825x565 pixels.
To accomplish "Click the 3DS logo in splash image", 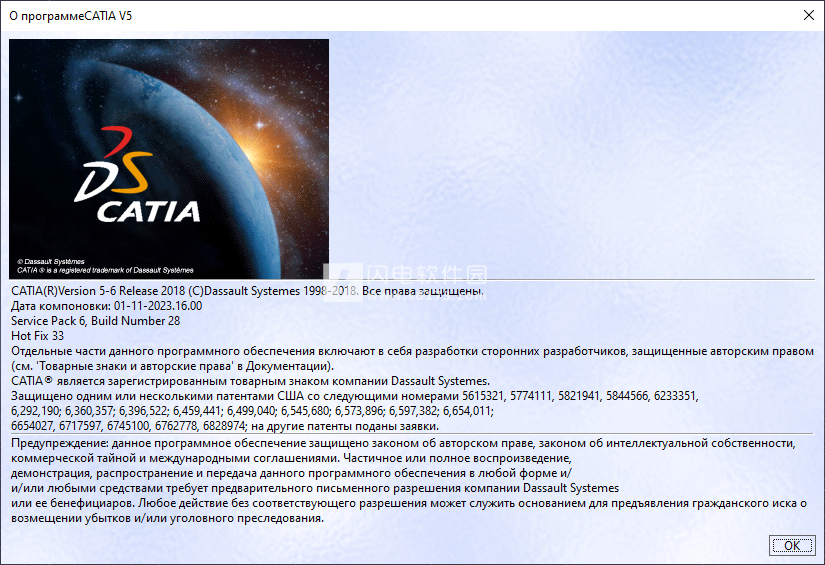I will click(114, 164).
